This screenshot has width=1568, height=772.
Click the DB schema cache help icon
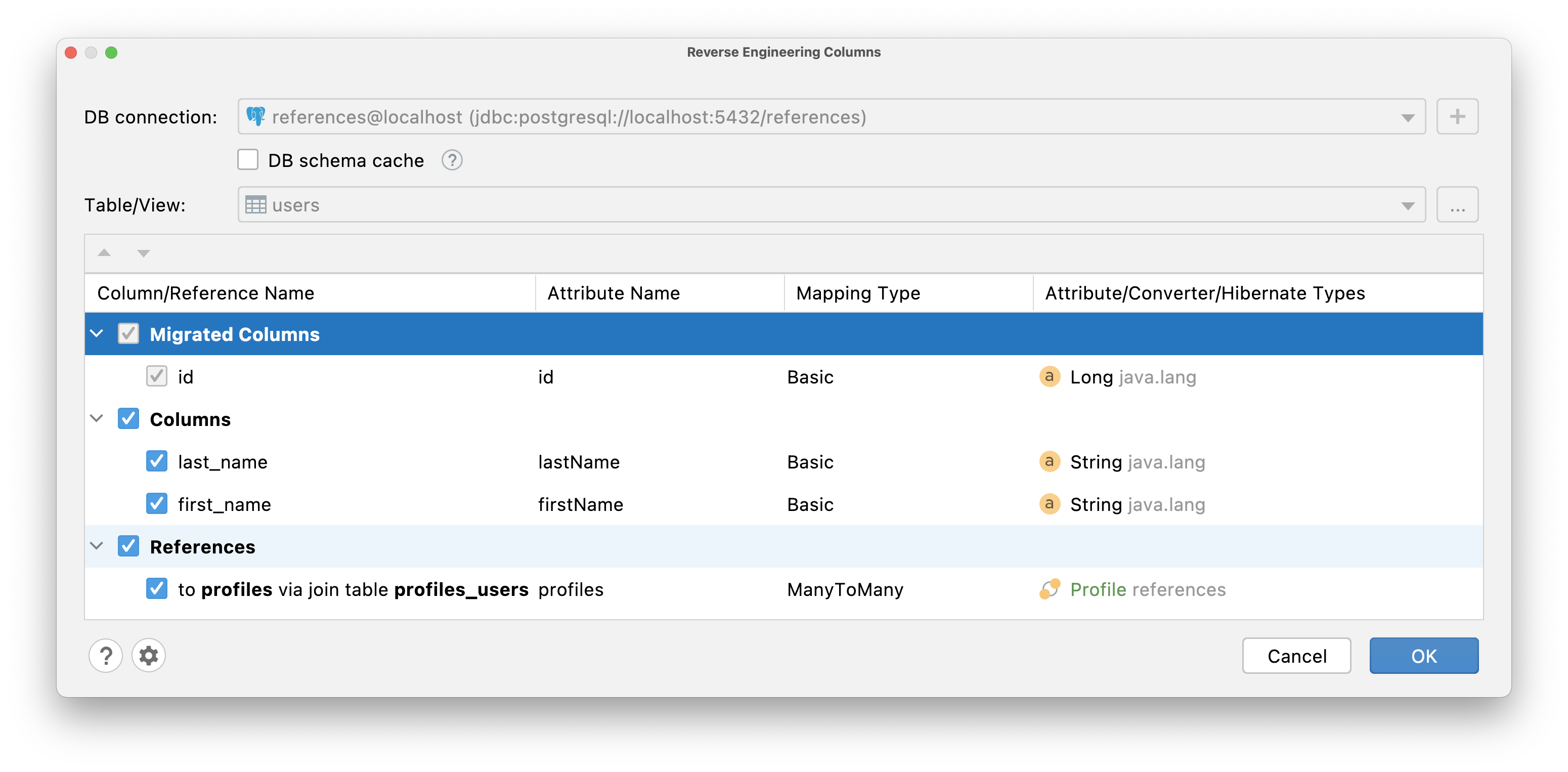452,160
